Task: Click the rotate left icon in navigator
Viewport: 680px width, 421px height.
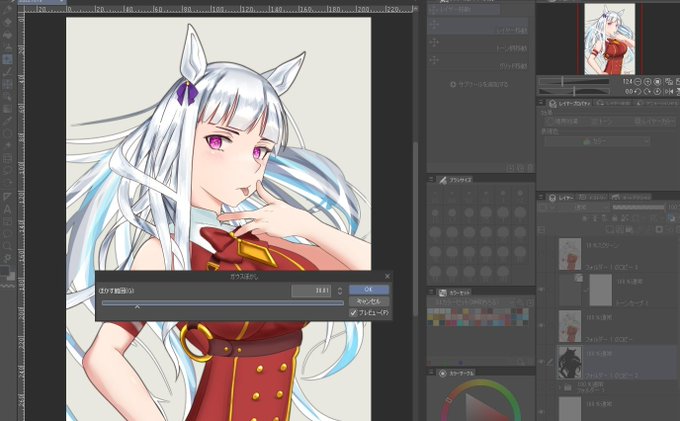Action: click(638, 91)
